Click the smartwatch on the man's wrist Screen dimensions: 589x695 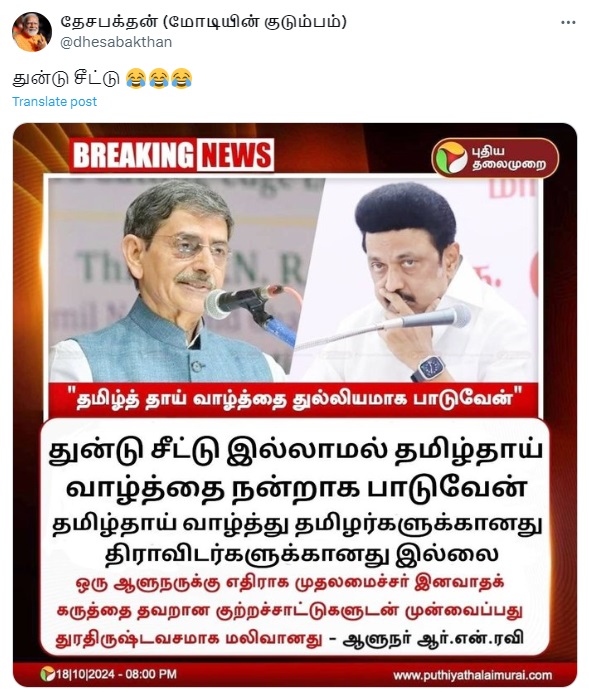click(429, 369)
